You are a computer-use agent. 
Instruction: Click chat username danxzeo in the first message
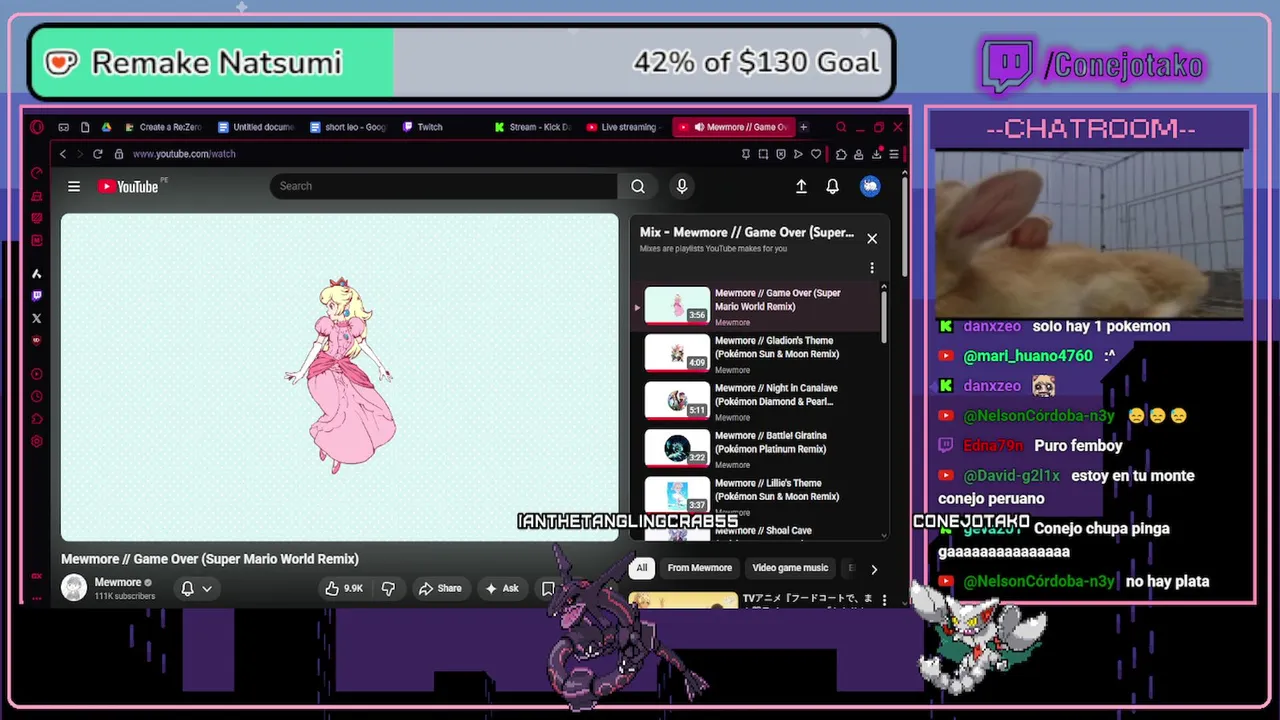click(x=992, y=326)
